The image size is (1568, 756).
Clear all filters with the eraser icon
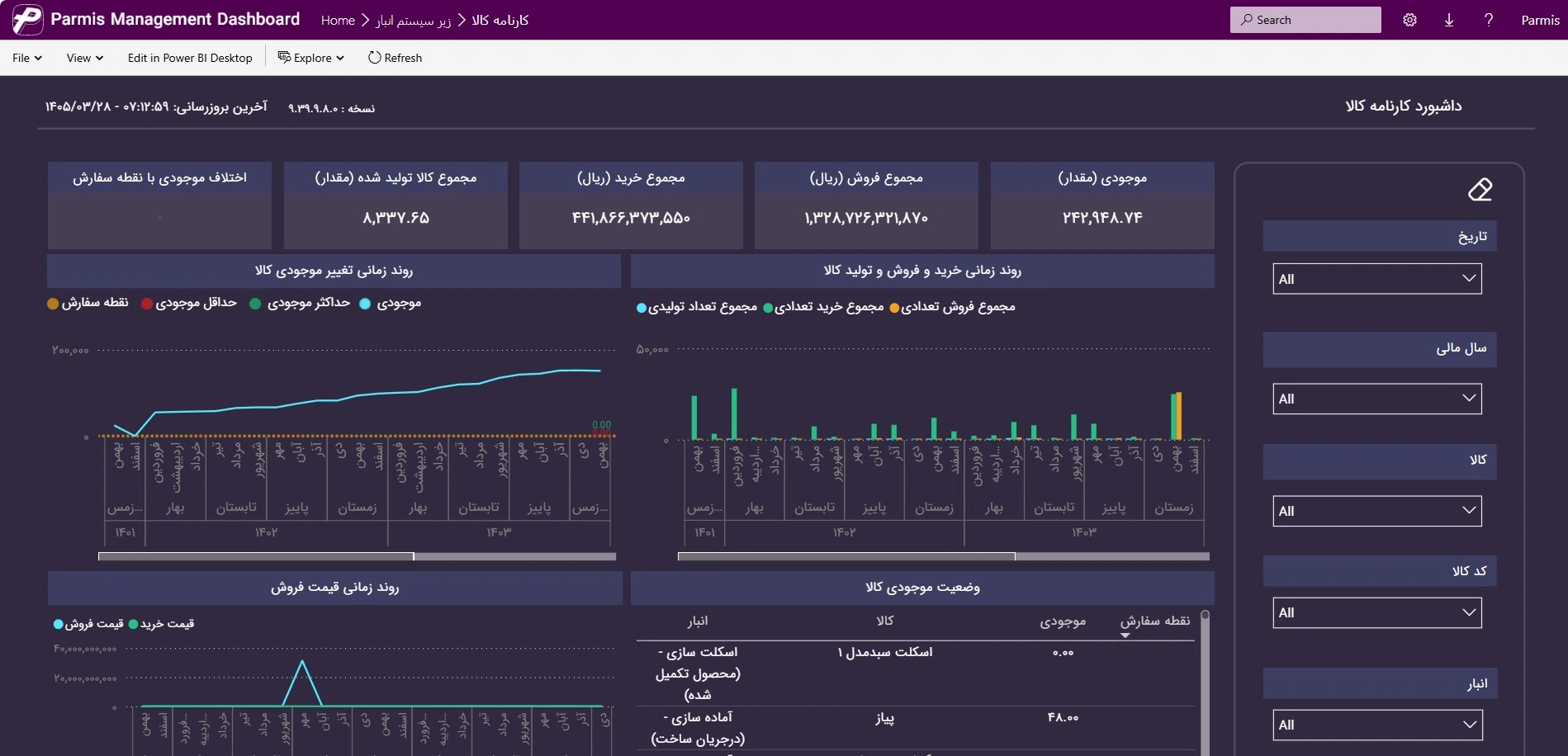click(1480, 190)
